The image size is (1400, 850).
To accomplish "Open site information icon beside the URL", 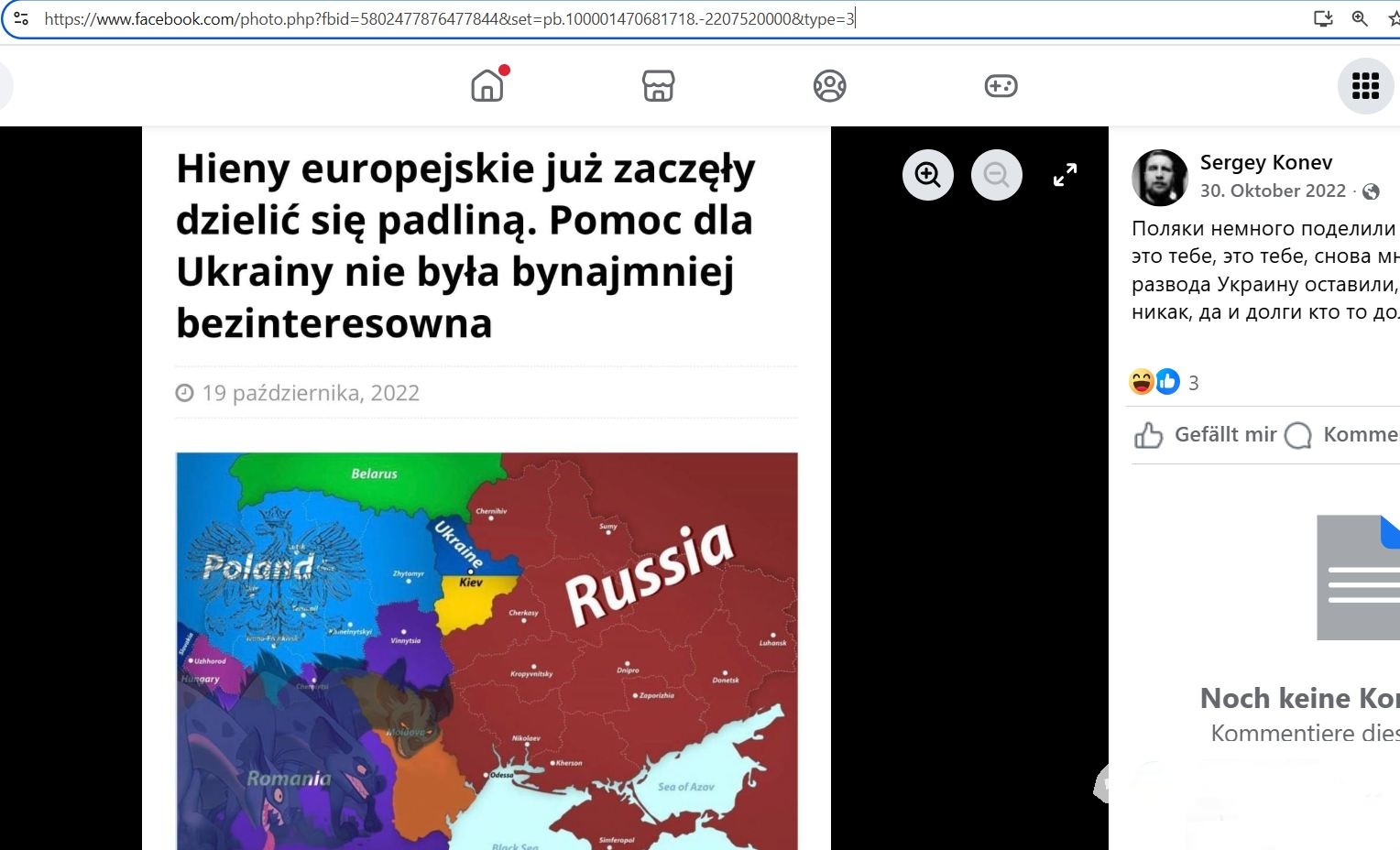I will (x=21, y=18).
